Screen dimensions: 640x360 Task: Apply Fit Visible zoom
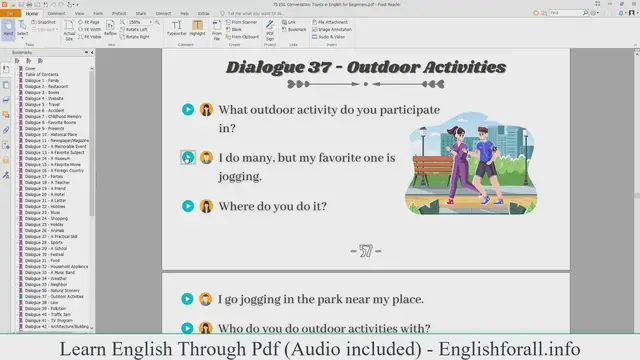[89, 37]
